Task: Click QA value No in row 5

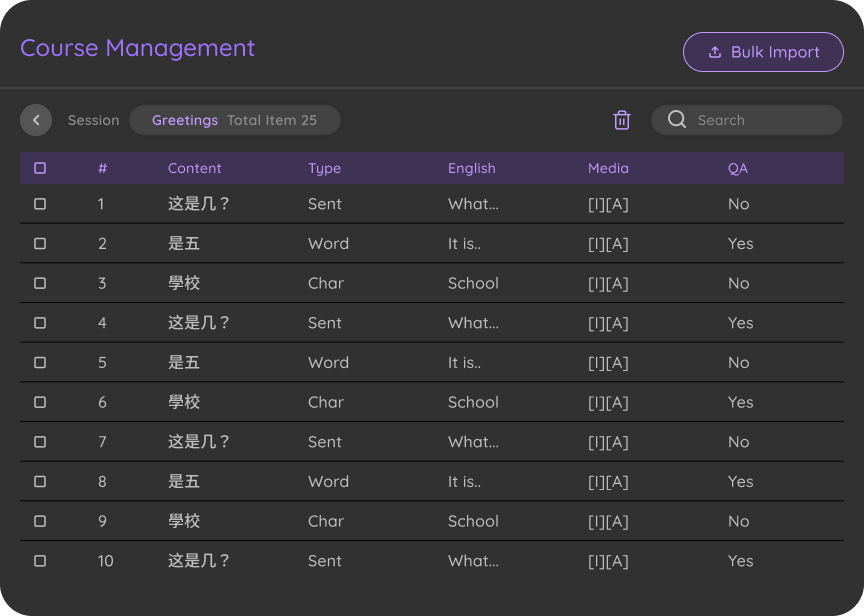Action: coord(738,363)
